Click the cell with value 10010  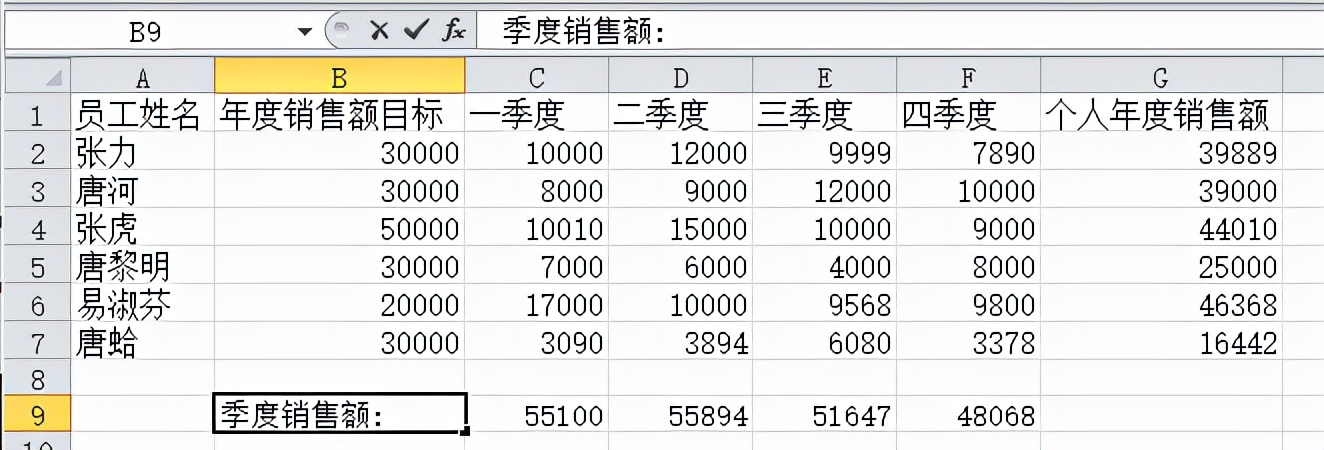(x=536, y=228)
